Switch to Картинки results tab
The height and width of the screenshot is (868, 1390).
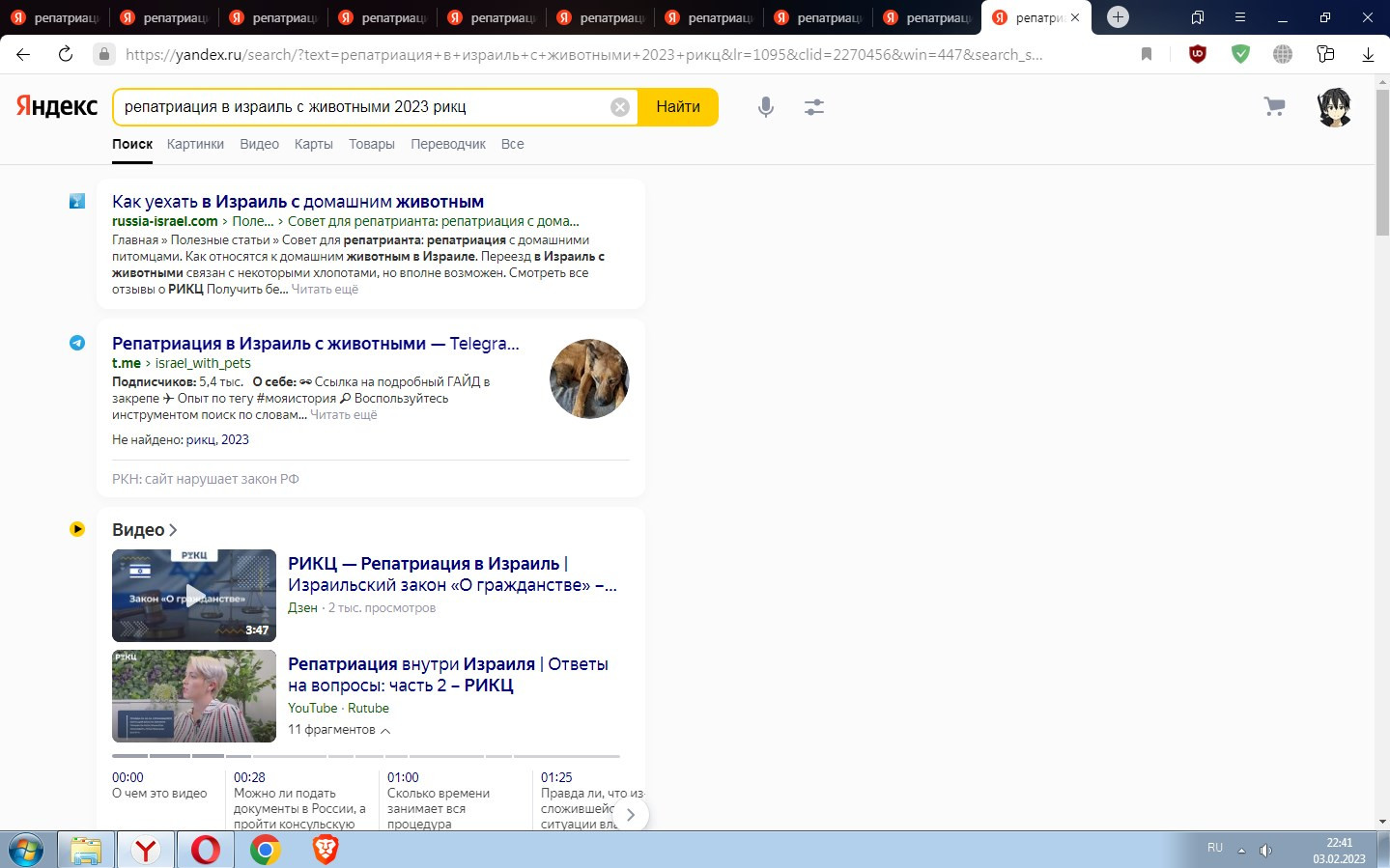coord(195,144)
